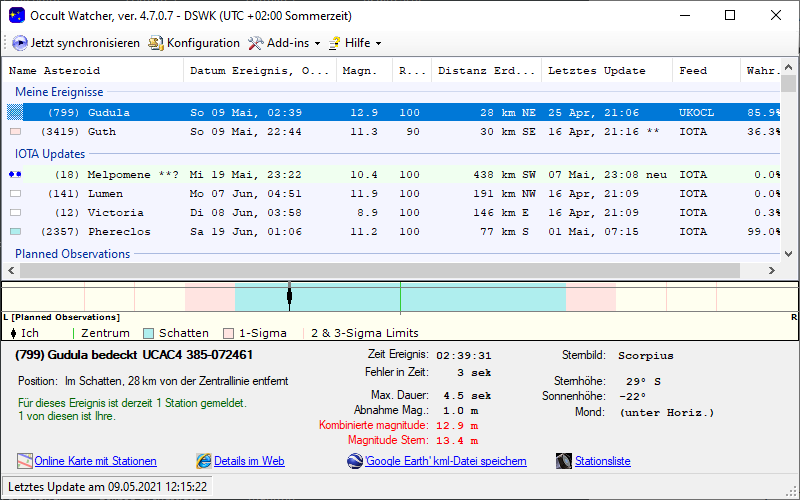Screen dimensions: 800x500
Task: Select the (3419) Guth event row
Action: pyautogui.click(x=100, y=131)
